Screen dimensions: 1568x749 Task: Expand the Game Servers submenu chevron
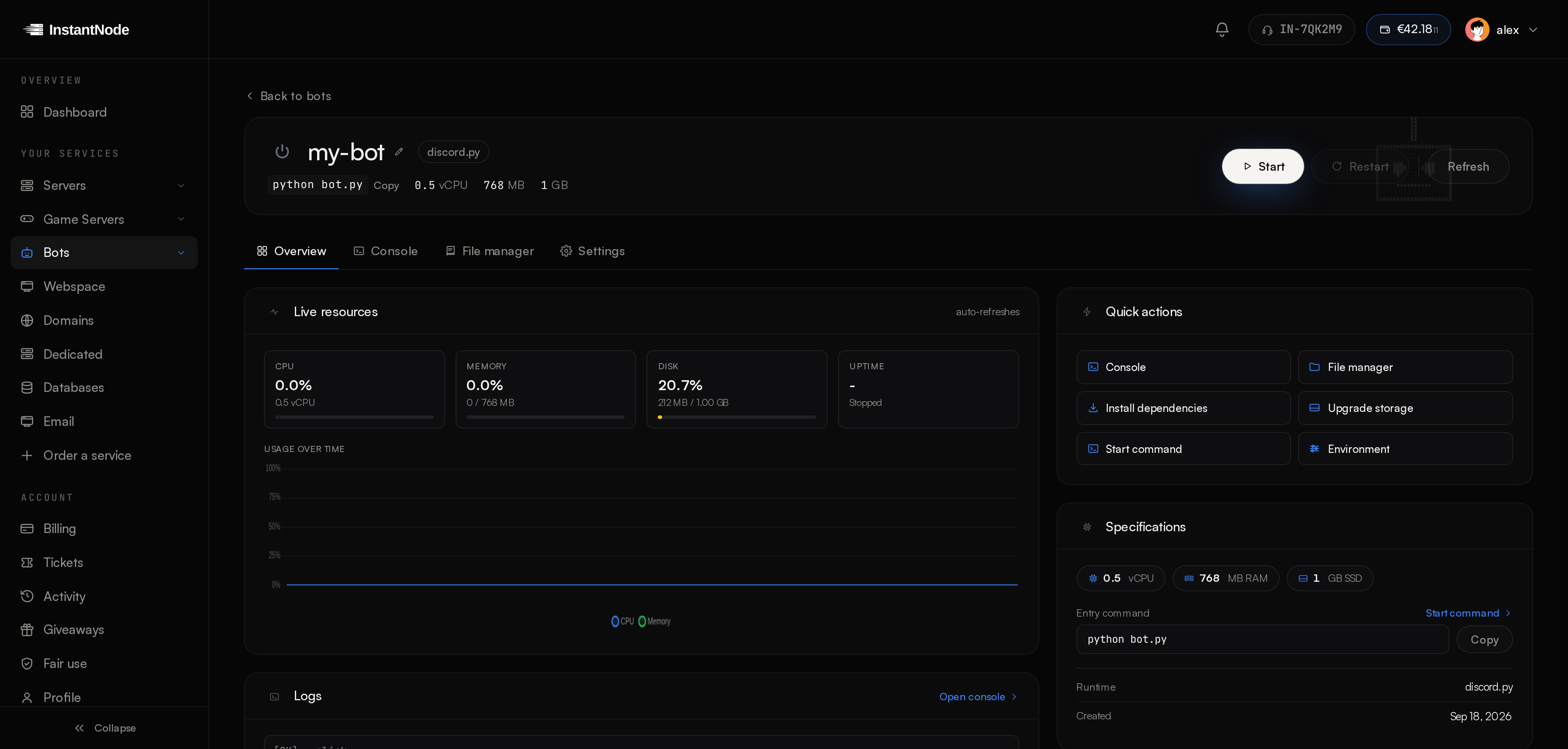click(x=181, y=219)
